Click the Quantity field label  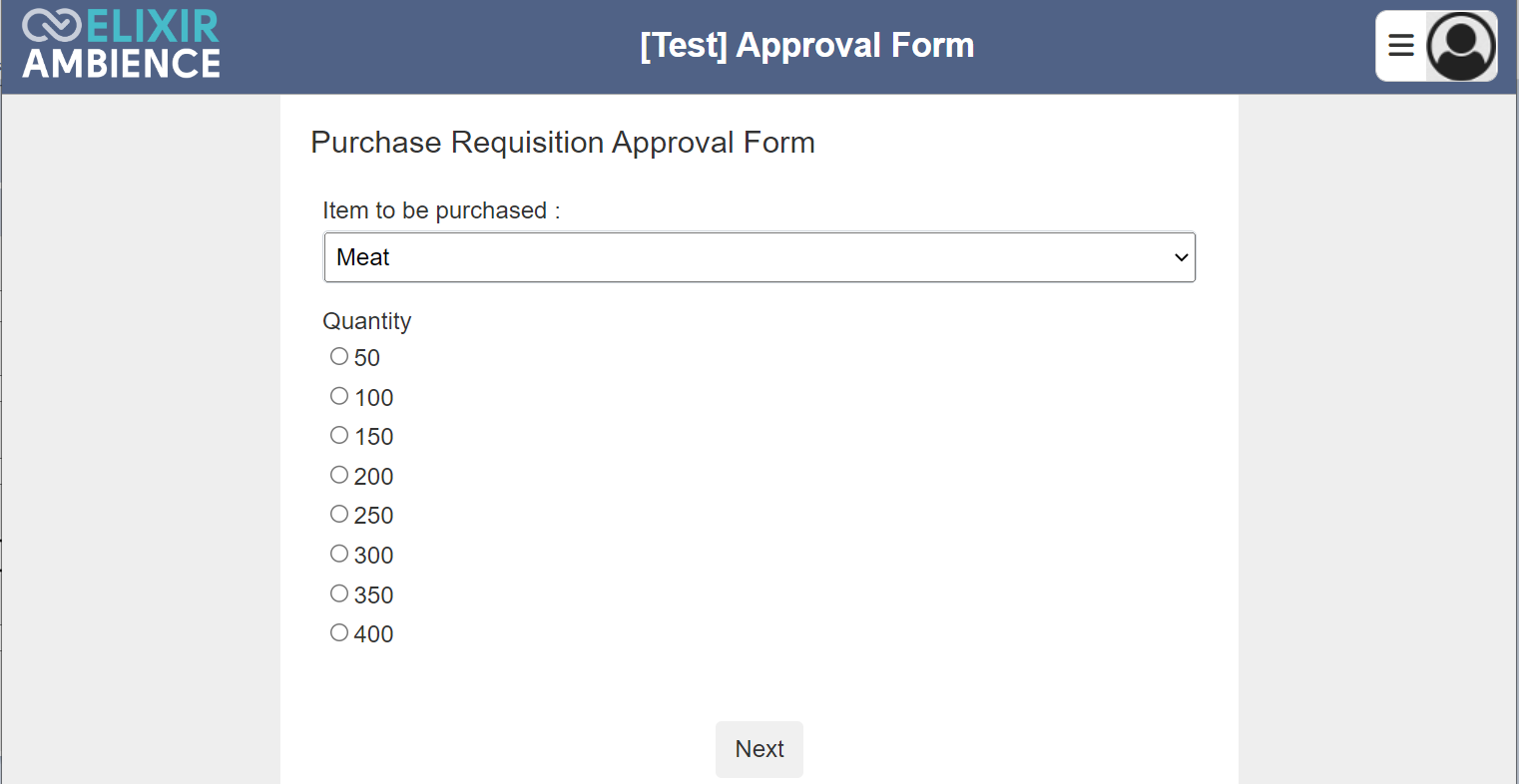(367, 321)
